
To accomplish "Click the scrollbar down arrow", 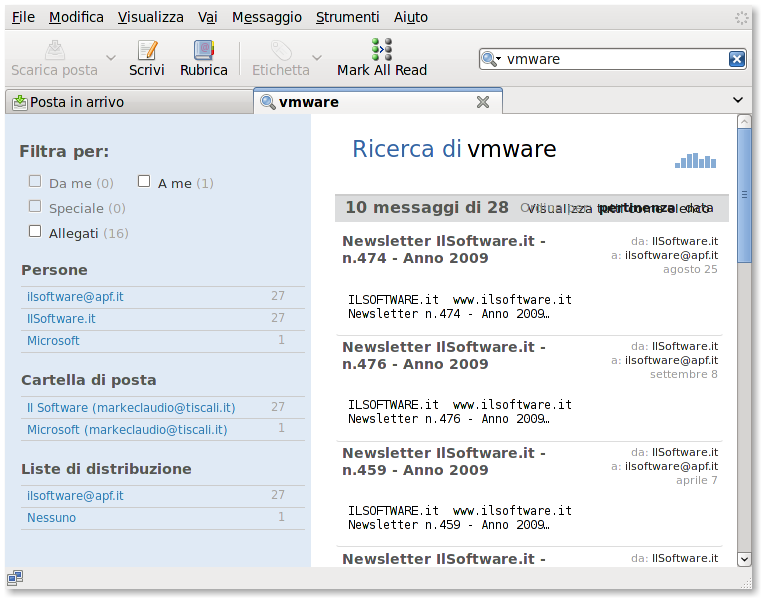I will coord(744,559).
